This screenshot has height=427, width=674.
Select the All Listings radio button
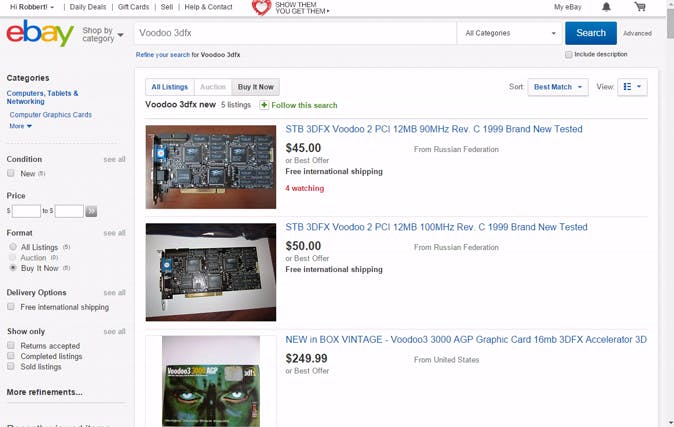click(13, 247)
